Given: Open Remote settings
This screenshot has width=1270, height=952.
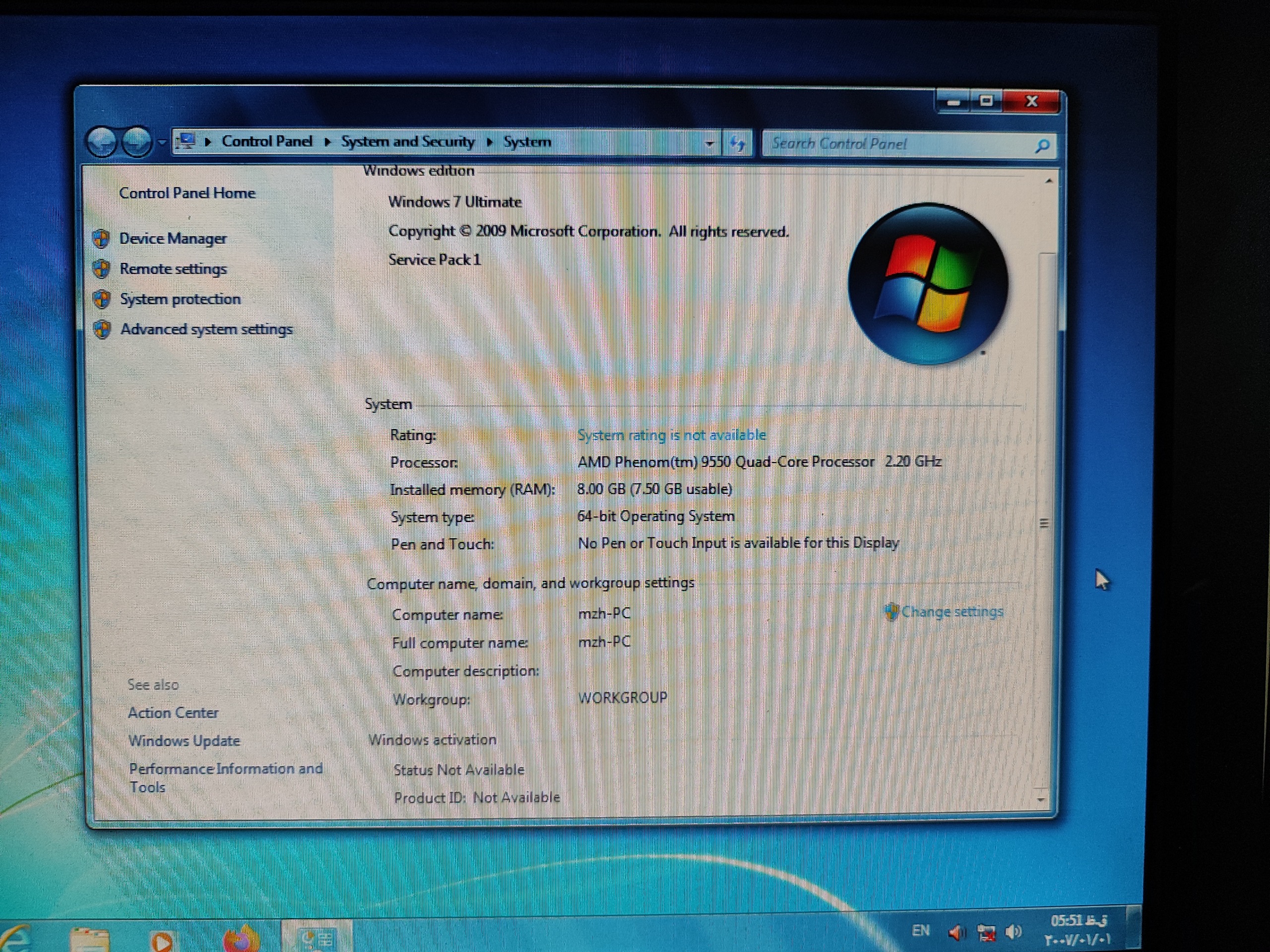Looking at the screenshot, I should pyautogui.click(x=174, y=269).
